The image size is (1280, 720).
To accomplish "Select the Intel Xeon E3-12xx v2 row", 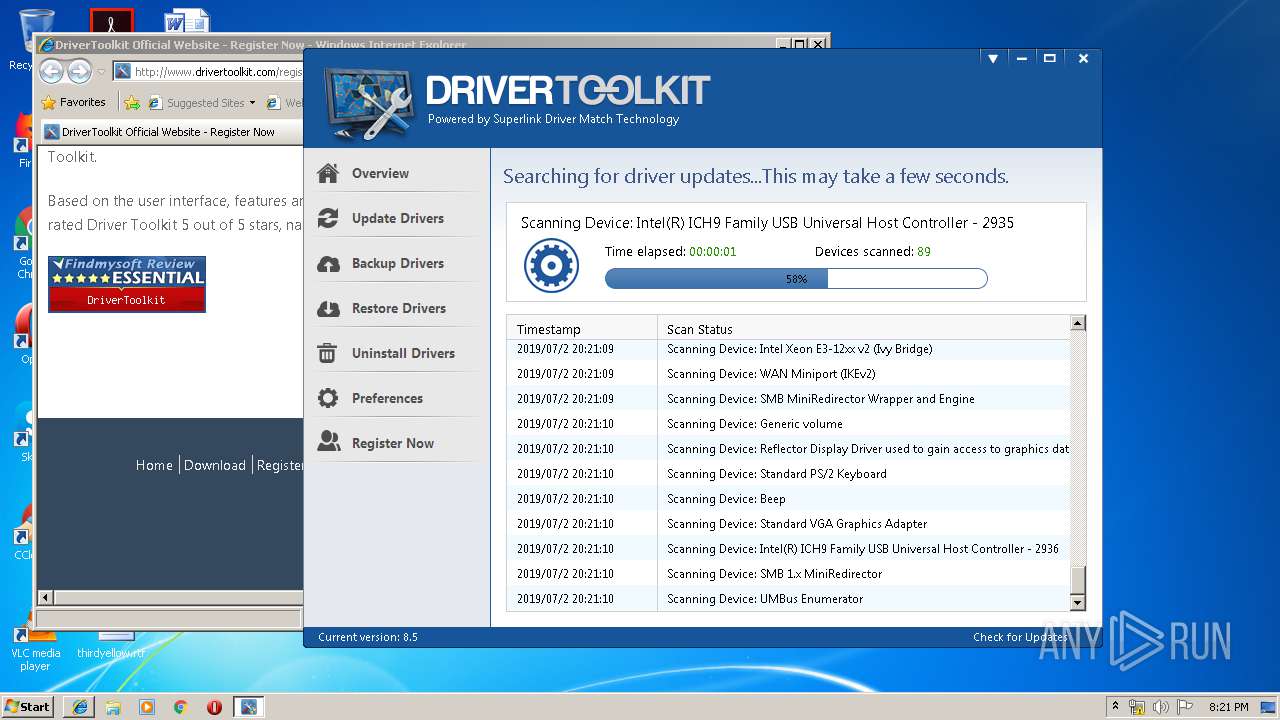I will 788,349.
